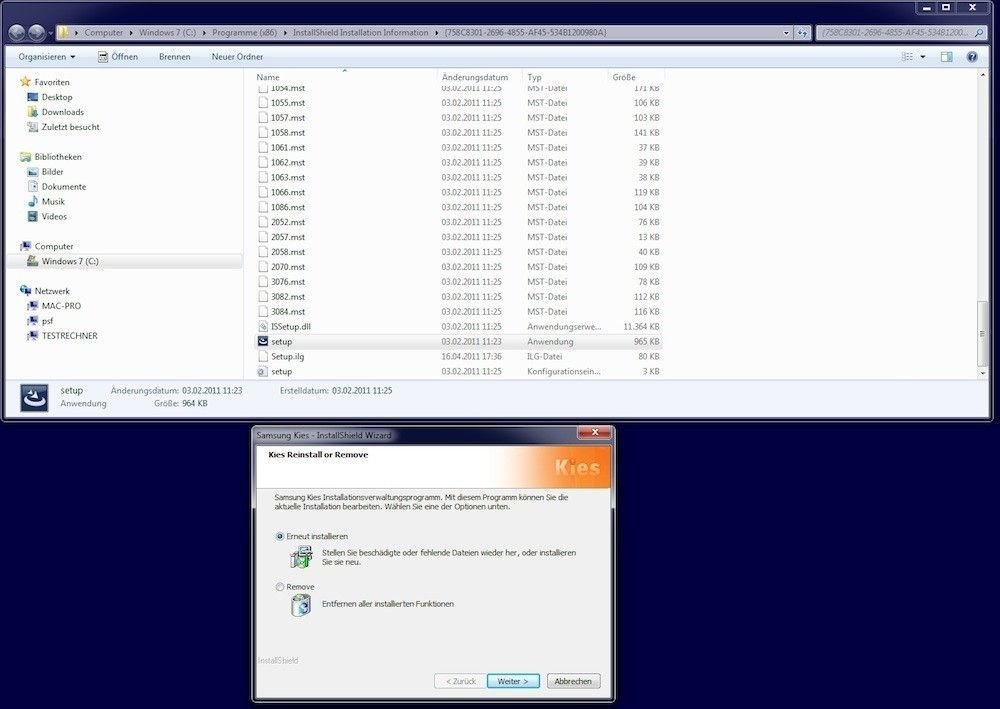Open the view options dropdown arrow
The width and height of the screenshot is (1000, 709).
[x=922, y=57]
